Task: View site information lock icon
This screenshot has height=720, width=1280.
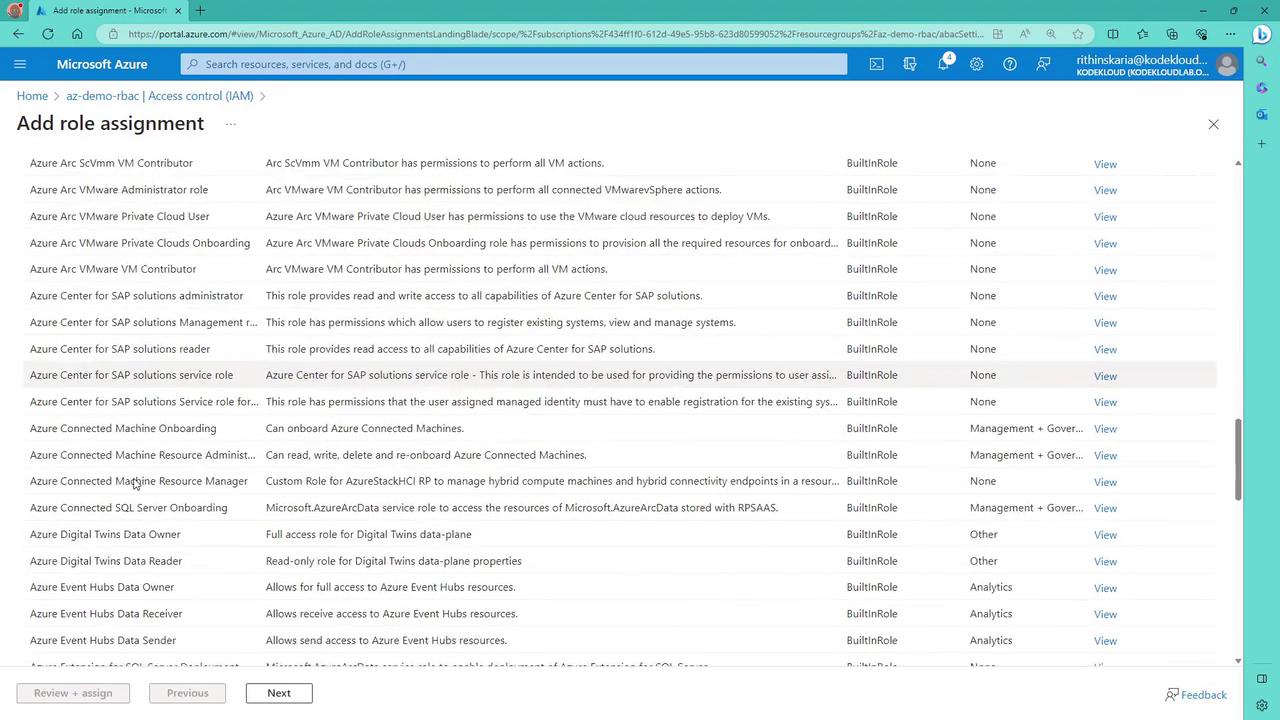Action: [115, 34]
